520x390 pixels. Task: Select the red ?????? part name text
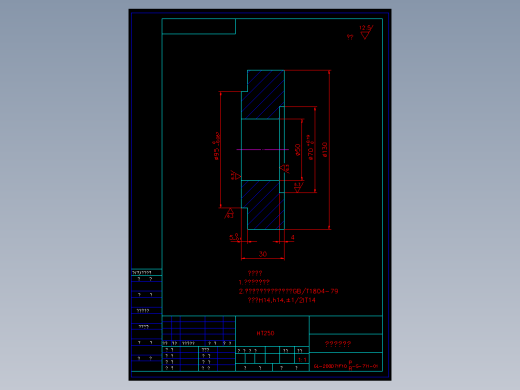(338, 343)
